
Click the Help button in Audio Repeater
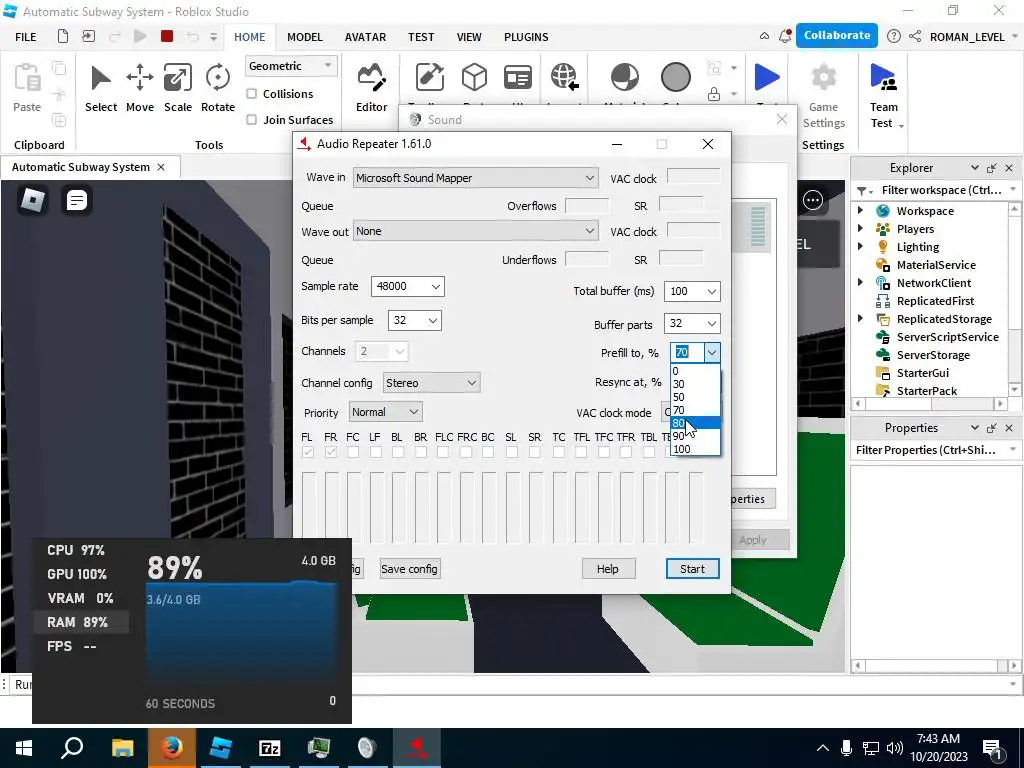click(608, 569)
